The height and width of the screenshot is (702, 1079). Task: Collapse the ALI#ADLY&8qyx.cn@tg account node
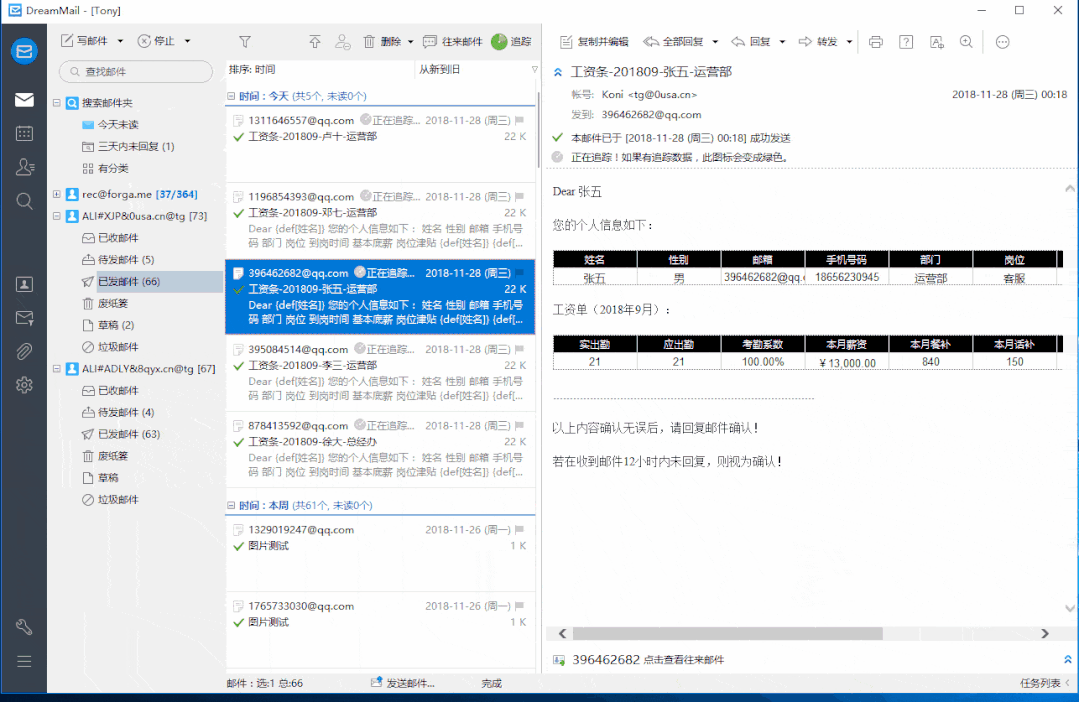[x=56, y=369]
